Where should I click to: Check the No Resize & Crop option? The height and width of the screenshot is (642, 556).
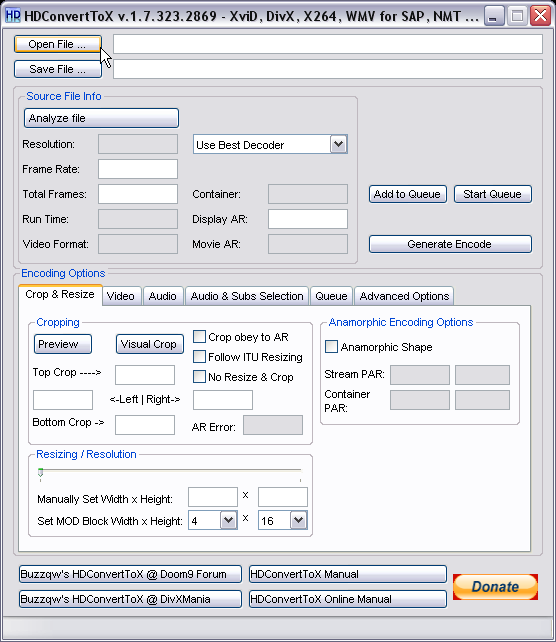coord(199,377)
